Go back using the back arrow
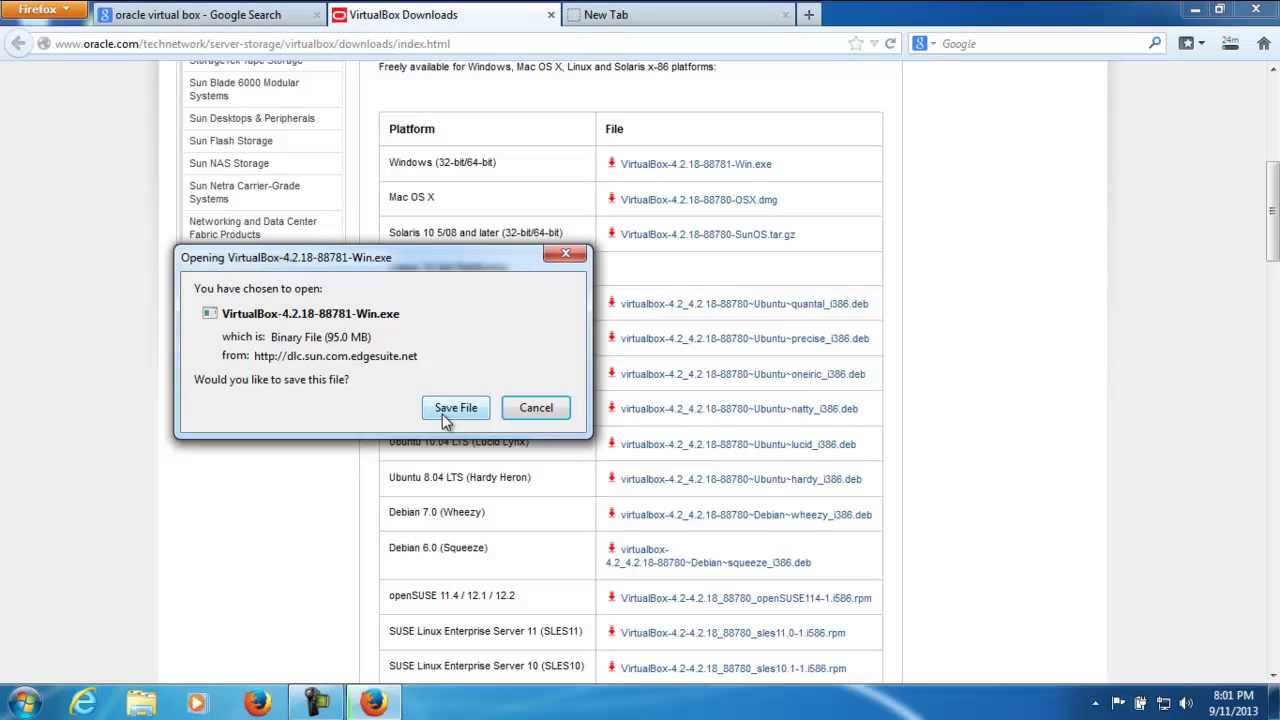This screenshot has height=720, width=1280. click(18, 44)
